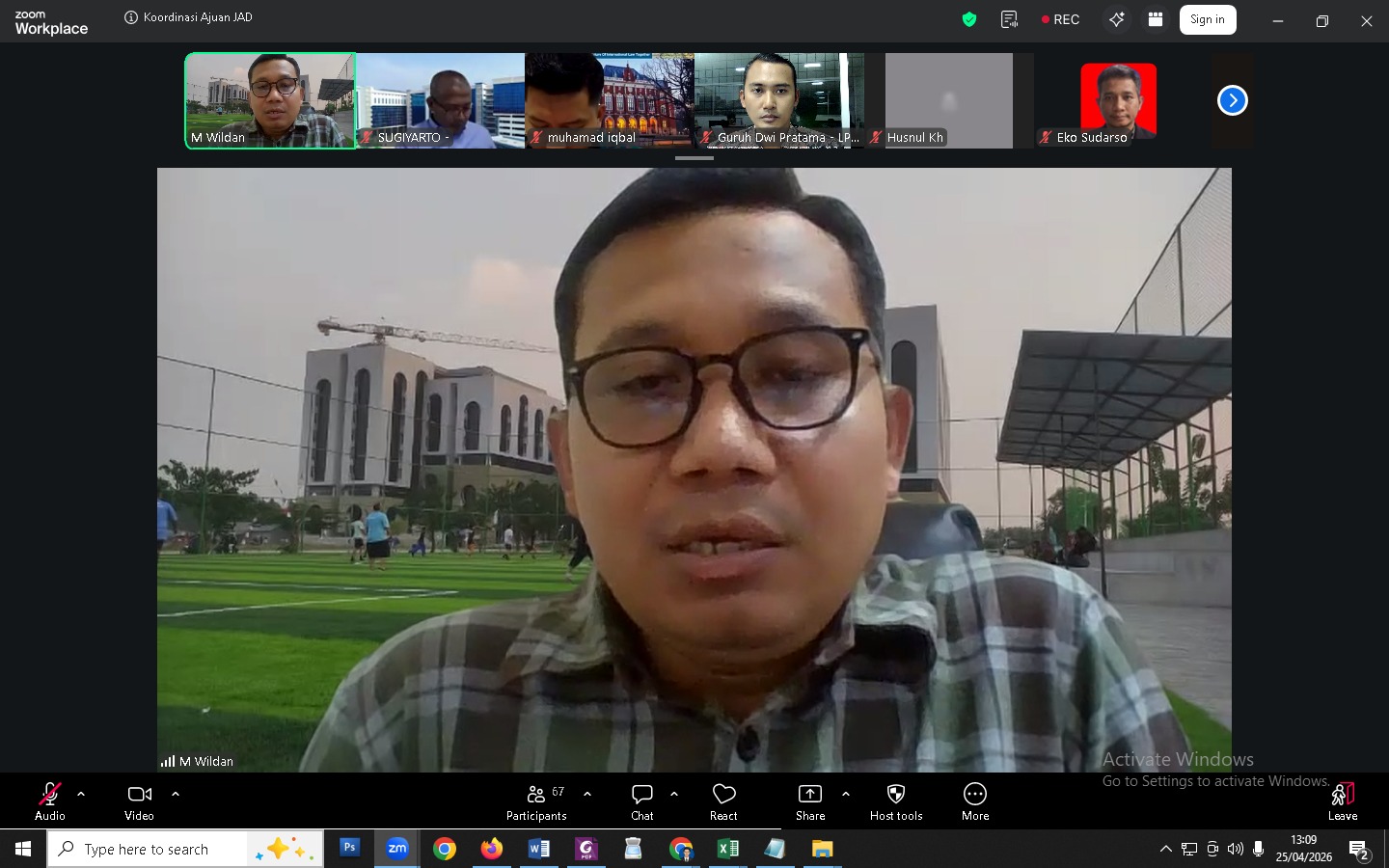Open the purple PDF app in taskbar
1389x868 pixels.
586,849
